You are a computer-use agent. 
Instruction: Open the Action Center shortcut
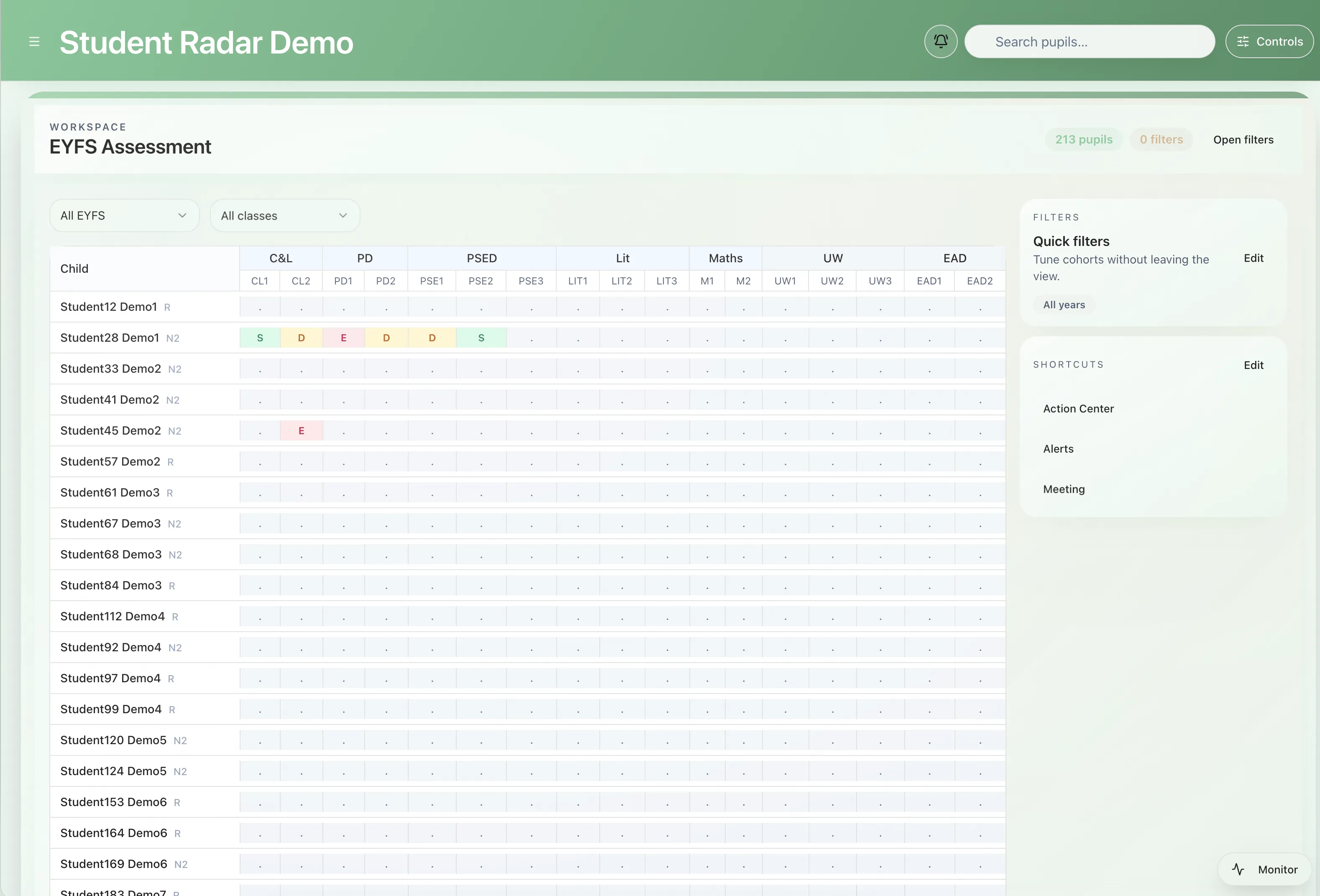[x=1078, y=409]
